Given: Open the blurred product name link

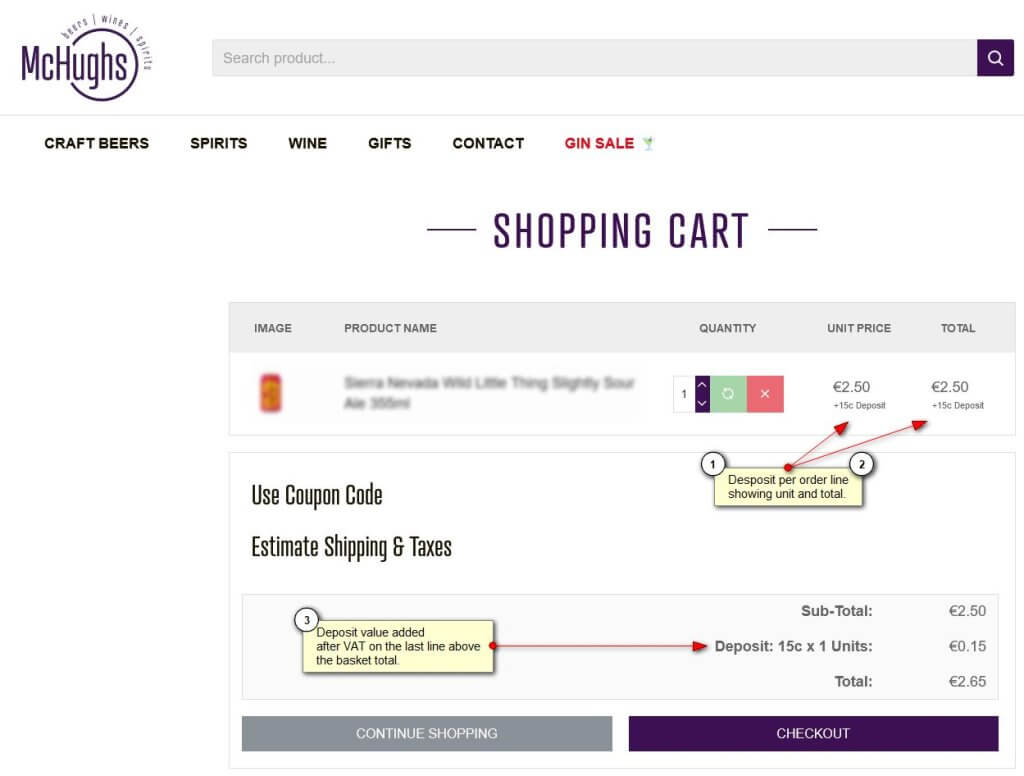Looking at the screenshot, I should click(489, 393).
